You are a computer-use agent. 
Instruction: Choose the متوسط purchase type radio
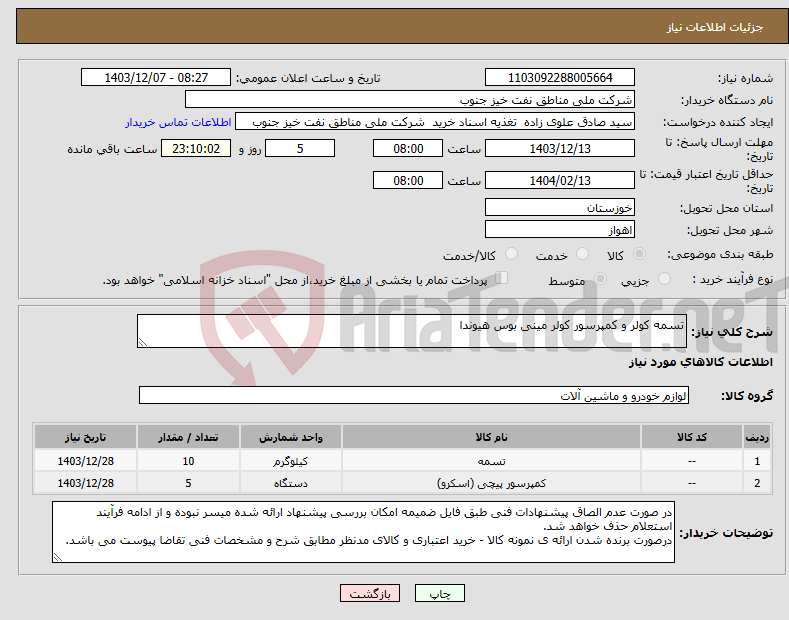[x=600, y=279]
